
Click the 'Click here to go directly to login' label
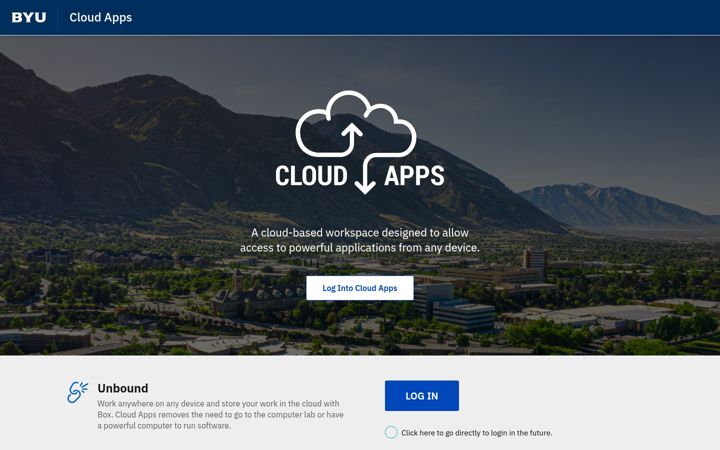(477, 433)
